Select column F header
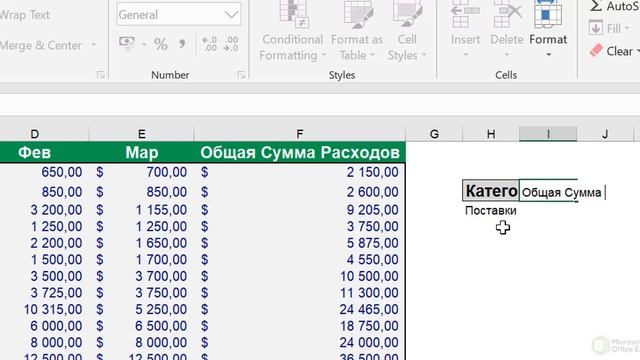Screen dimensions: 640x360 click(300, 134)
